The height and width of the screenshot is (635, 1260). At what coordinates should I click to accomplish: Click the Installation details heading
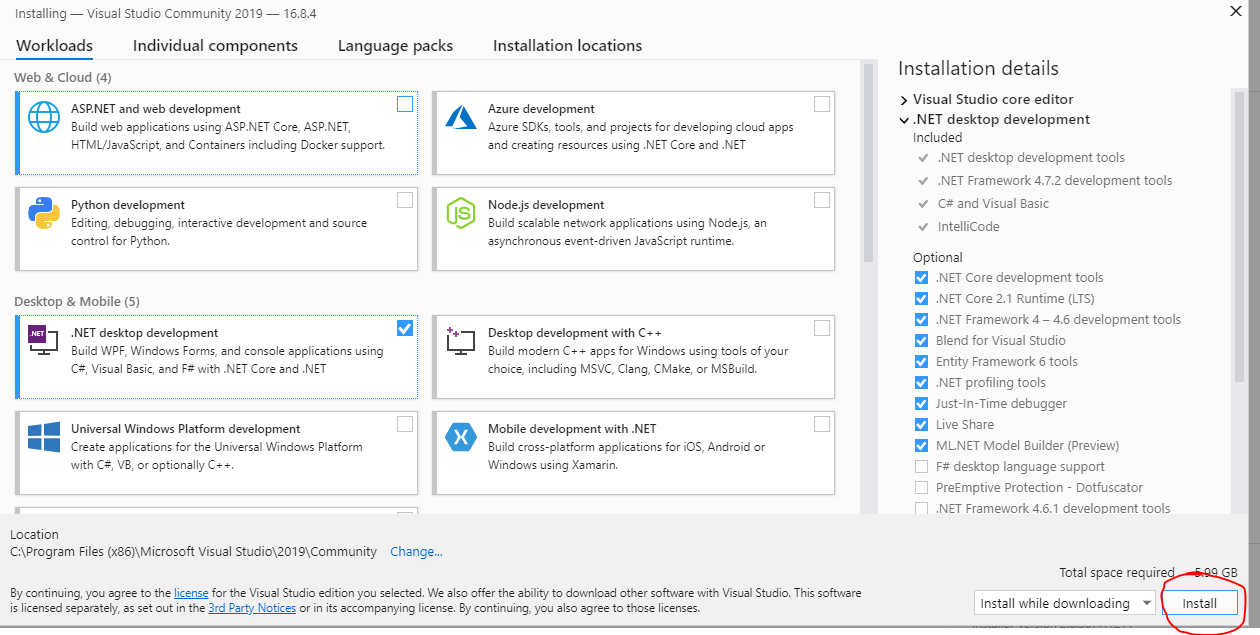point(978,69)
